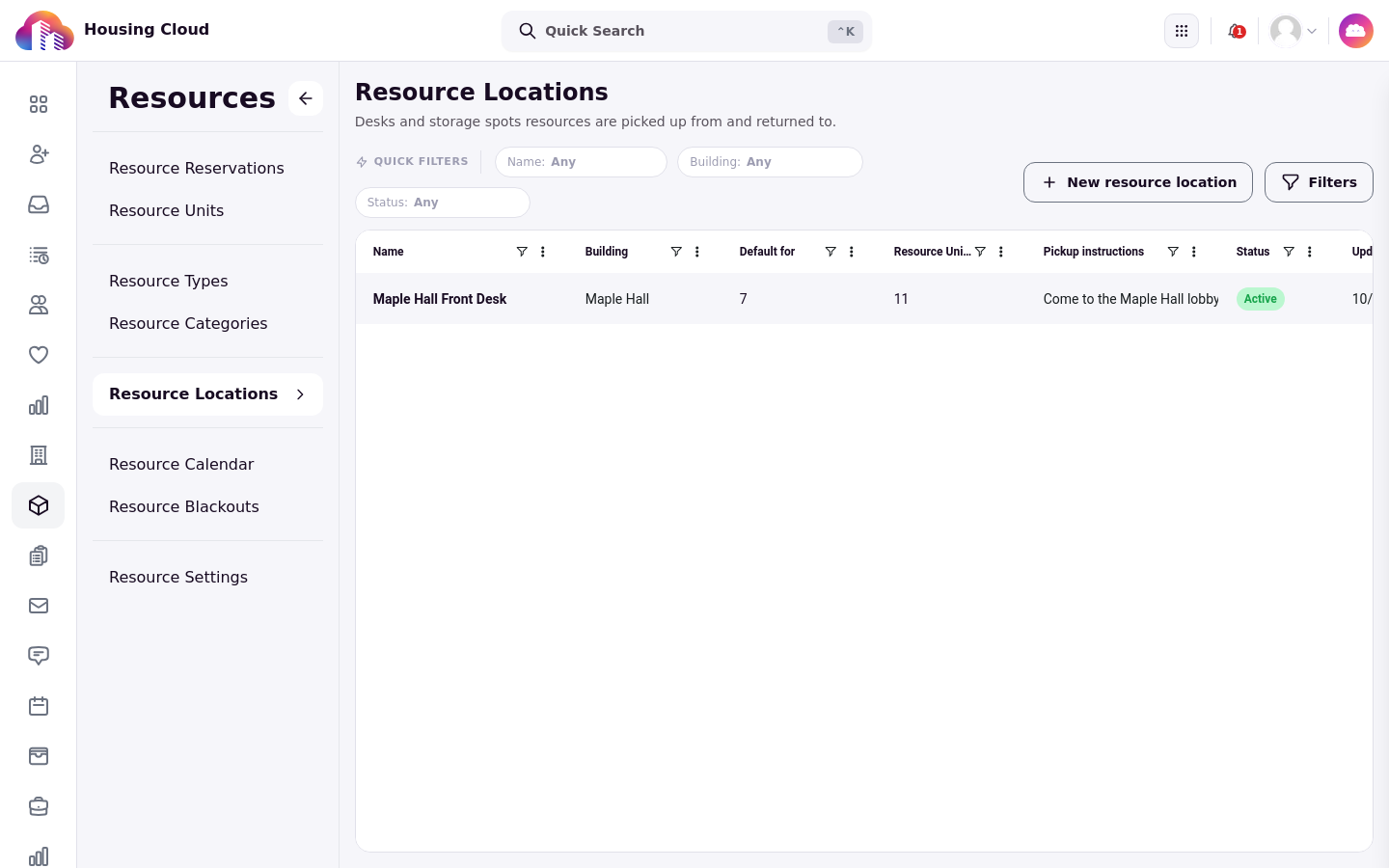1389x868 pixels.
Task: Open the inbox tray icon in sidebar
Action: pos(39,204)
